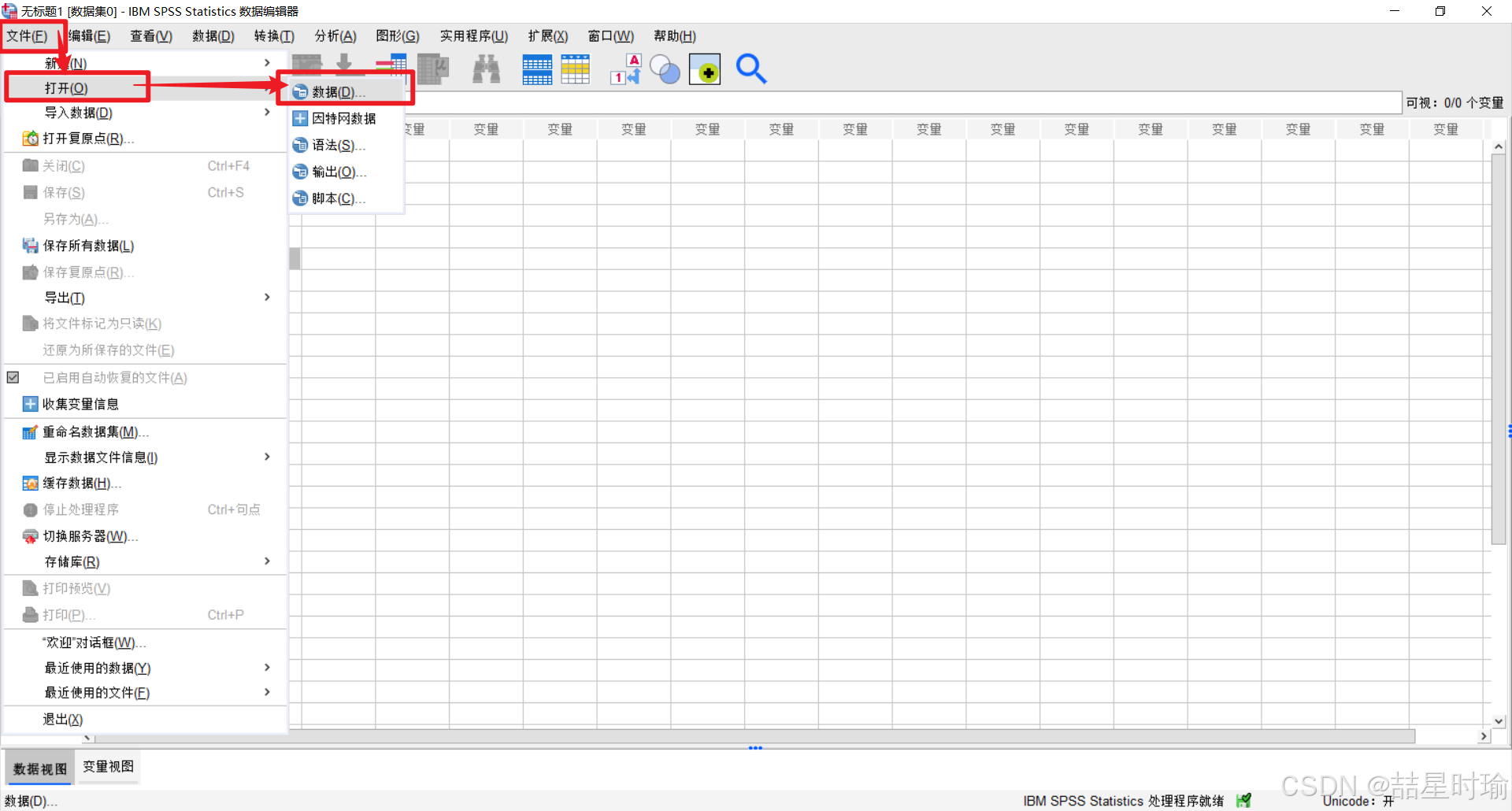The height and width of the screenshot is (811, 1512).
Task: Click the last 变量 column header
Action: (1446, 129)
